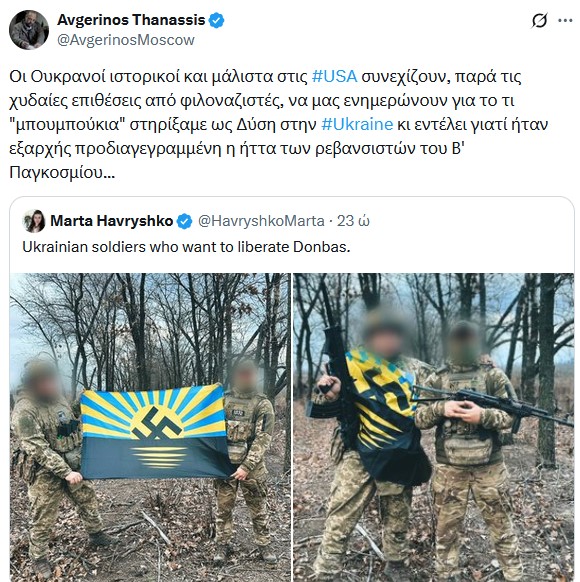Screen dimensions: 580x582
Task: Click the Avgerinos Thanassis display name
Action: click(131, 20)
